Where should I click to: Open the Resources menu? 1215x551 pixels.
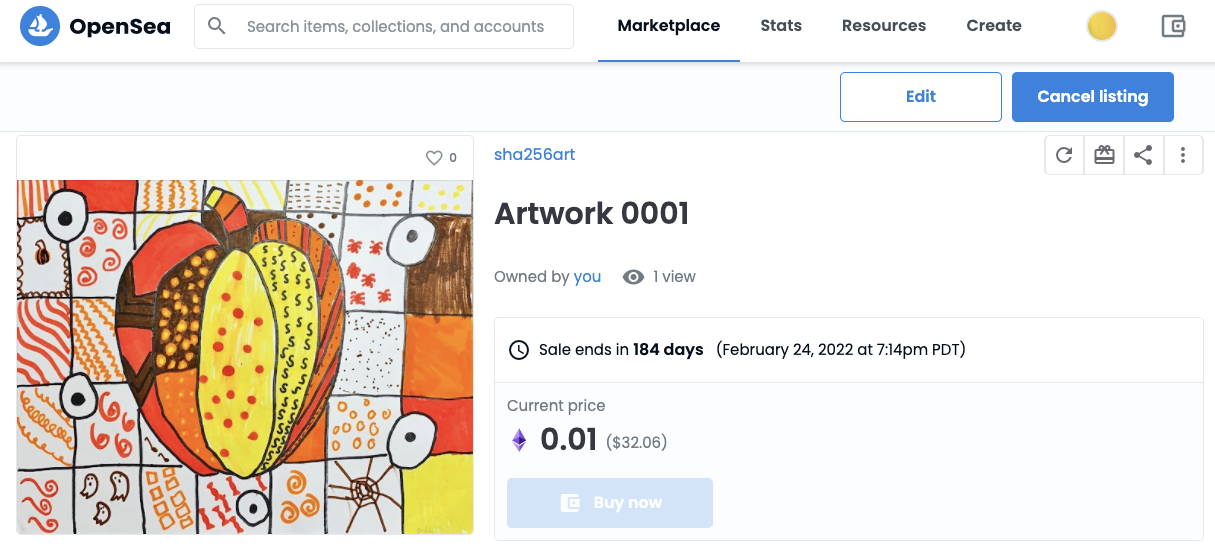coord(884,26)
